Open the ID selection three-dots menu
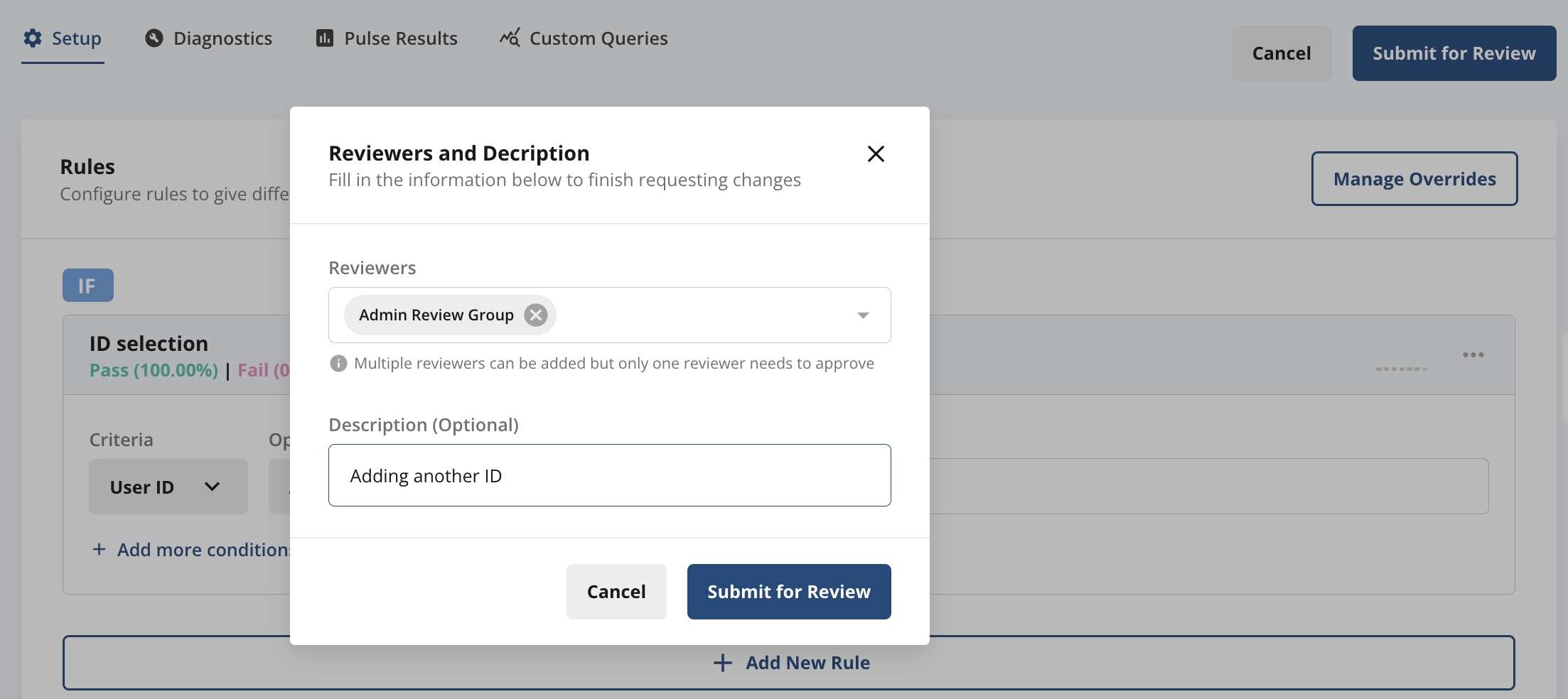Image resolution: width=1568 pixels, height=699 pixels. (1473, 354)
